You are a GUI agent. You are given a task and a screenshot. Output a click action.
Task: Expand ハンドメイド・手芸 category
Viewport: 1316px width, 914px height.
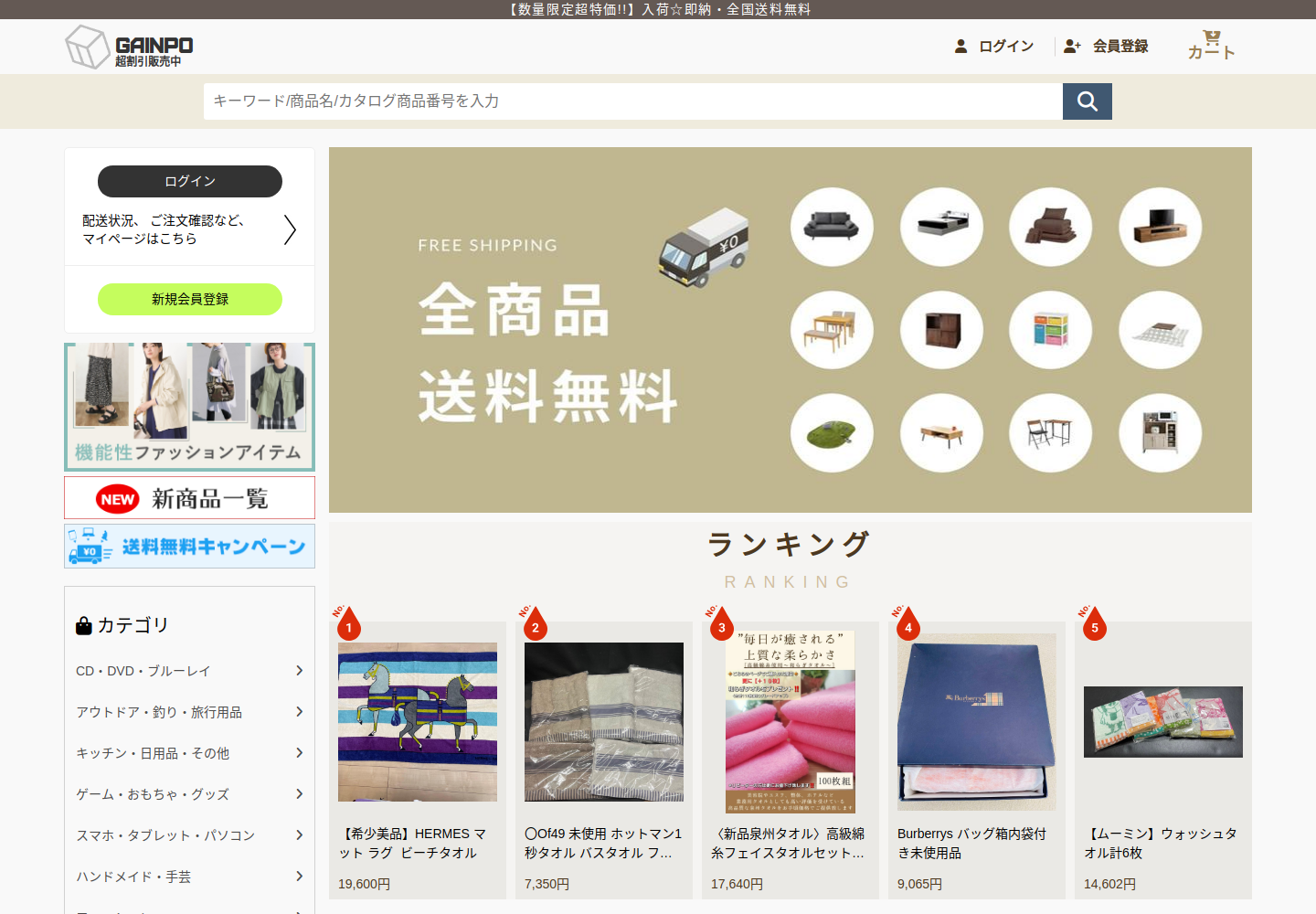(x=190, y=877)
